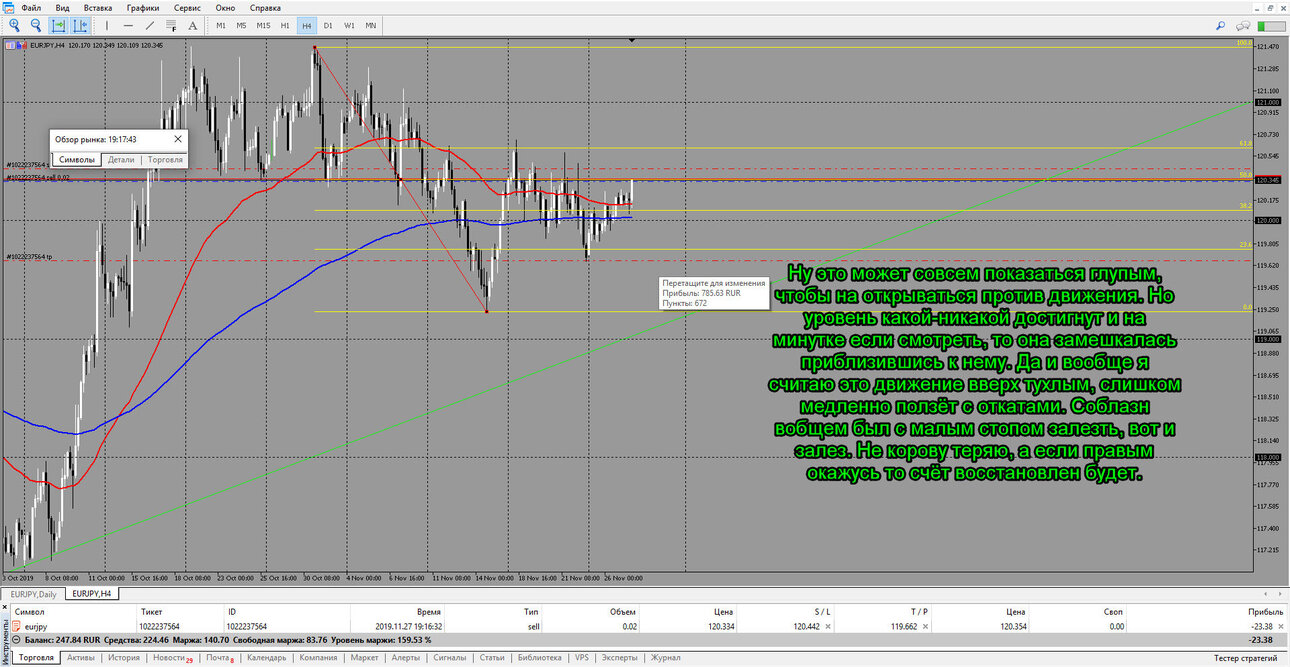
Task: Open the Тестер стратегий link
Action: click(1245, 658)
